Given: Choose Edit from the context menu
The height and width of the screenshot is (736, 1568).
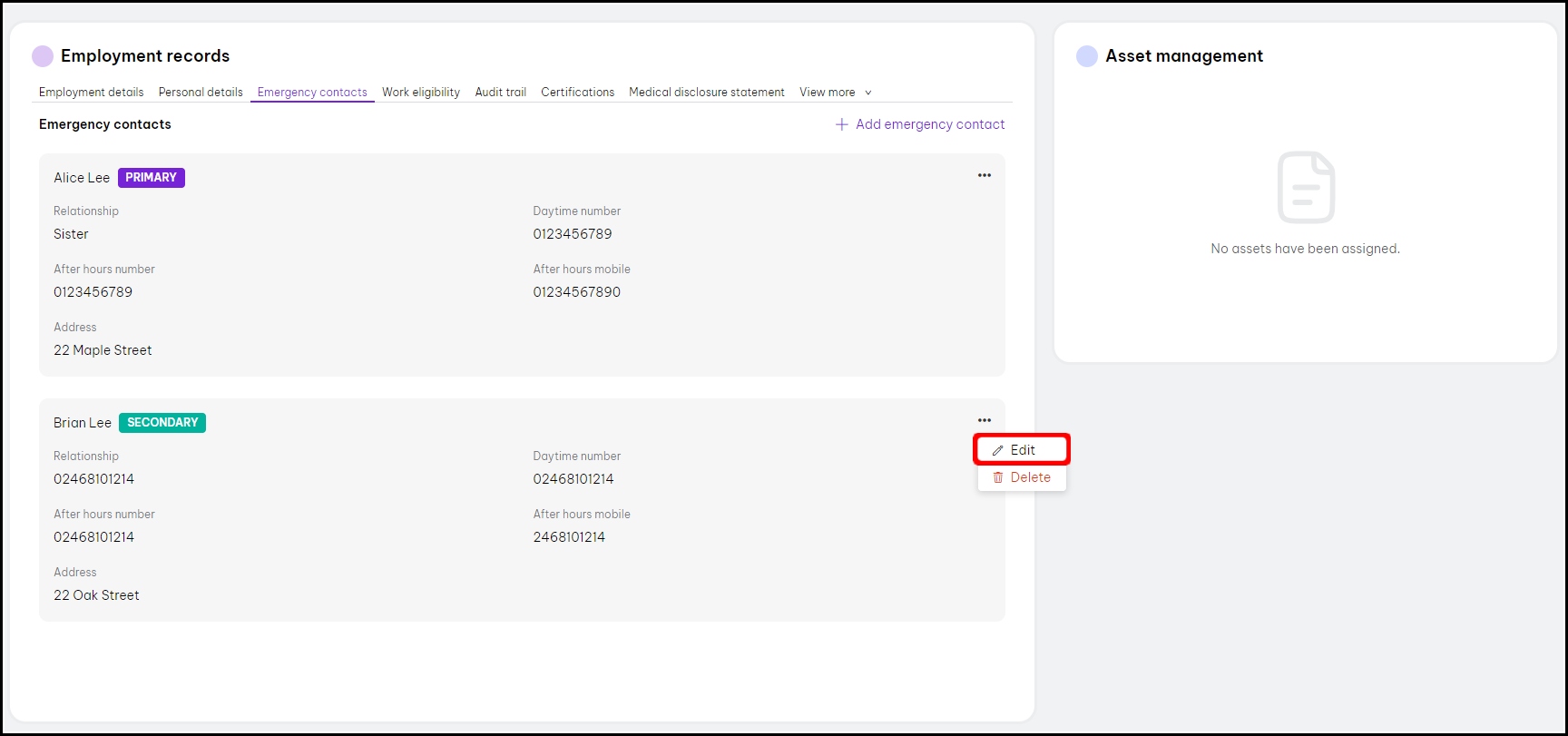Looking at the screenshot, I should [x=1023, y=450].
